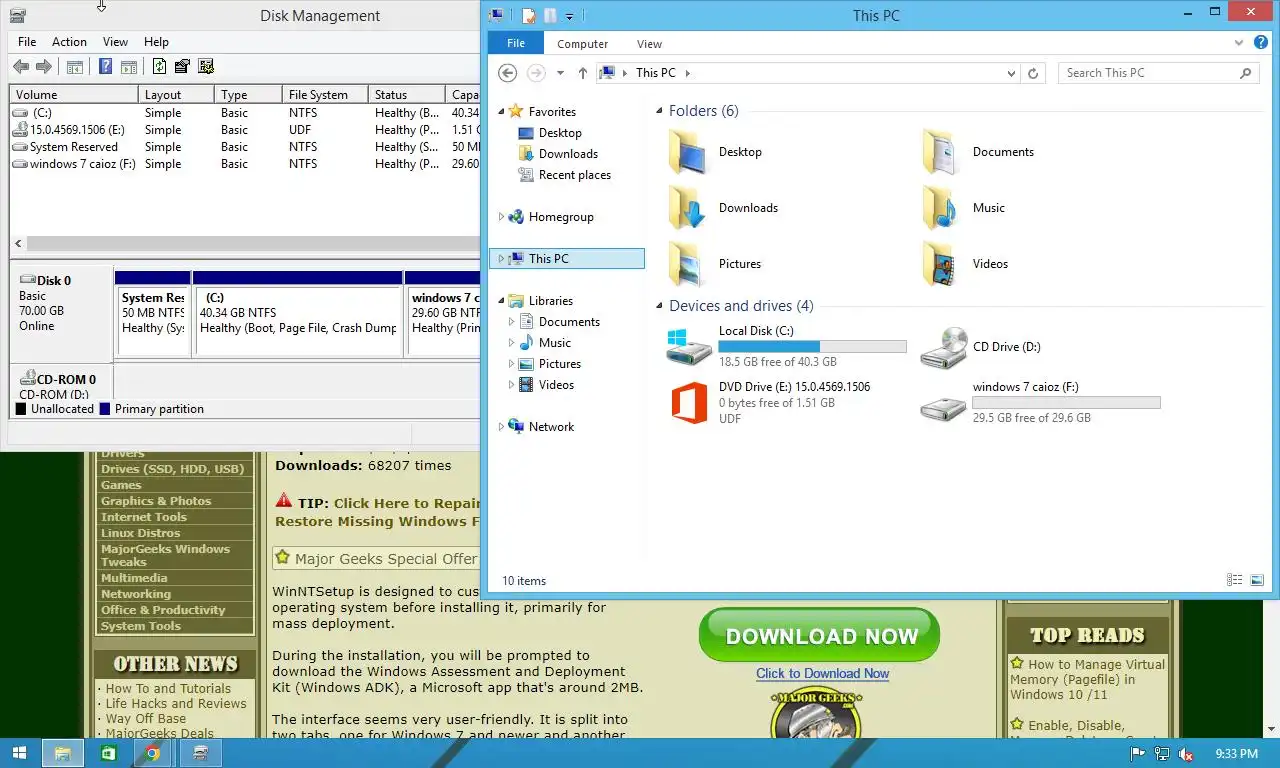
Task: Select Recent places under Favorites
Action: [574, 175]
